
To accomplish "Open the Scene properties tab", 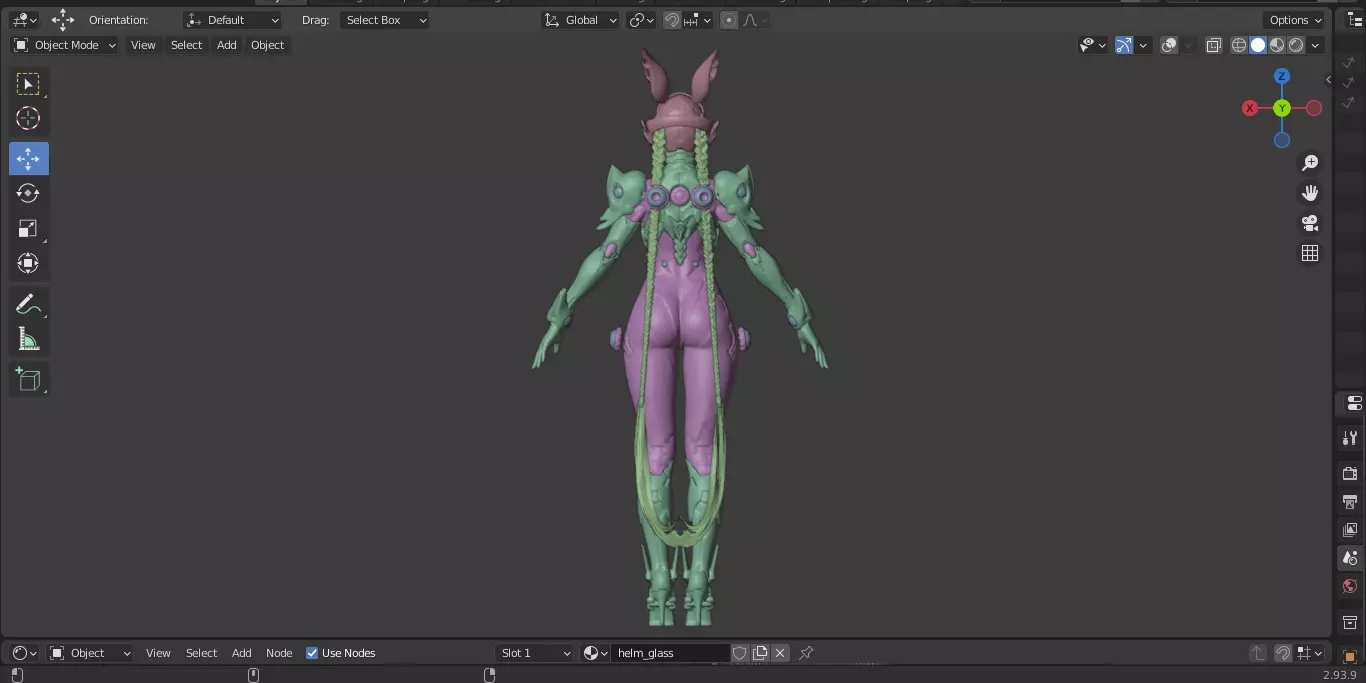I will pos(1350,558).
